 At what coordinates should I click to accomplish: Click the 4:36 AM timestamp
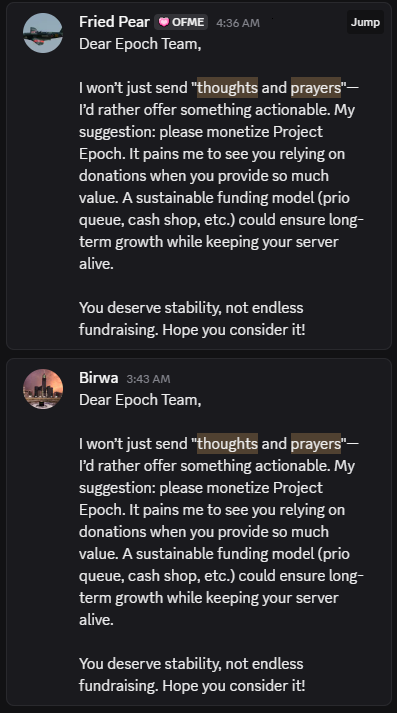tap(238, 23)
